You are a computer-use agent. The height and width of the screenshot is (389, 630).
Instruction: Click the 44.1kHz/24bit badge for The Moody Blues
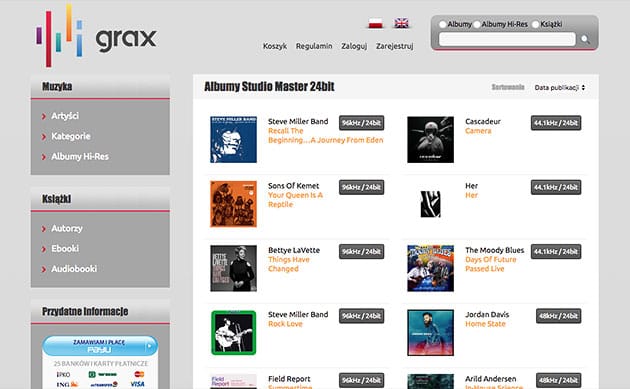tap(556, 252)
